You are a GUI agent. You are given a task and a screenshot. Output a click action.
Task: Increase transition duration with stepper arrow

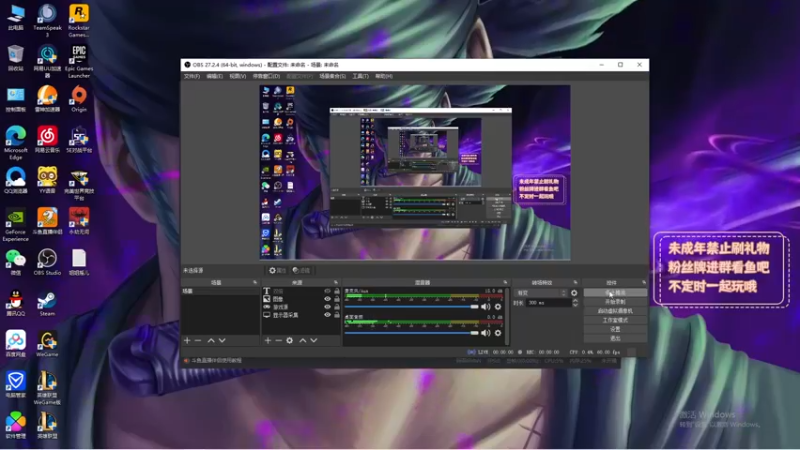[x=576, y=301]
